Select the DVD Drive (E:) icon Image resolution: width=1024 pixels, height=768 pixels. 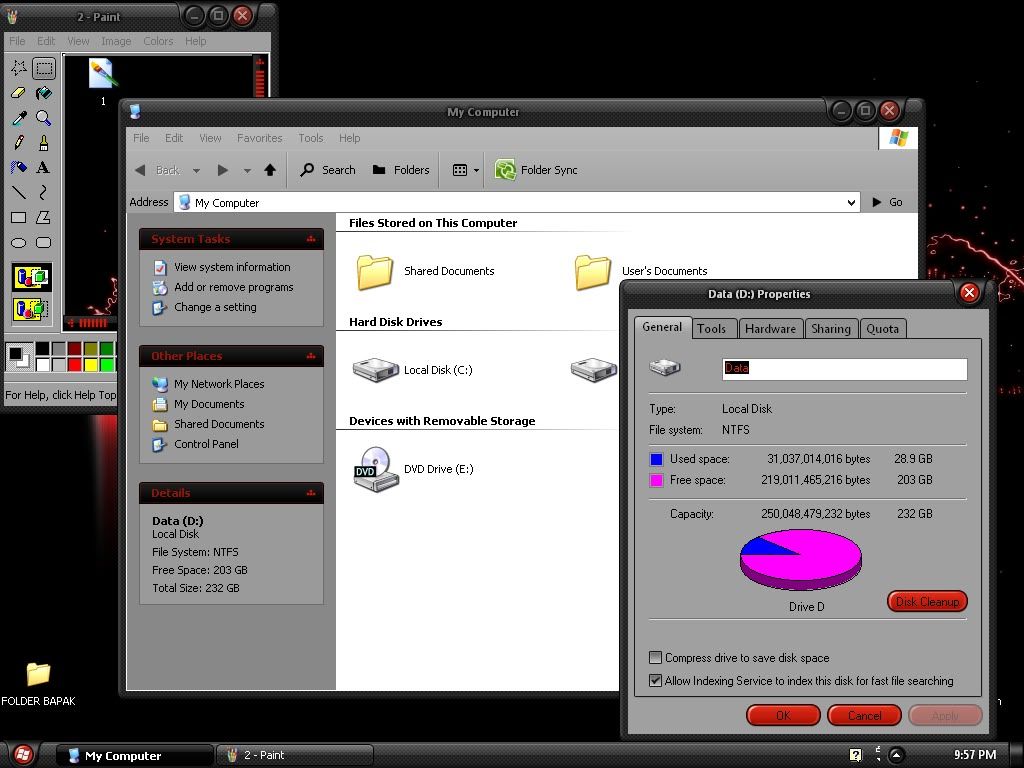(x=376, y=469)
